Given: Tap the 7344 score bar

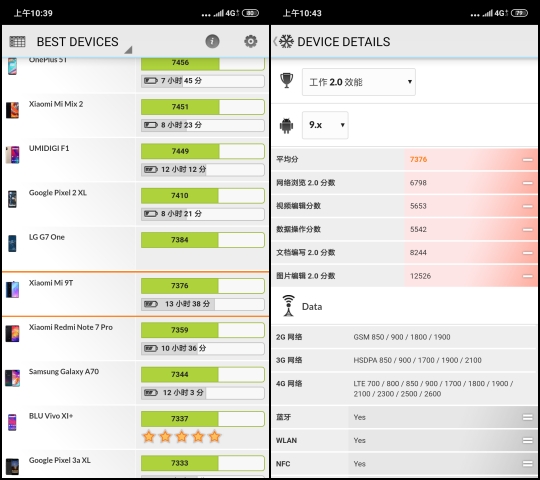Looking at the screenshot, I should tap(202, 375).
